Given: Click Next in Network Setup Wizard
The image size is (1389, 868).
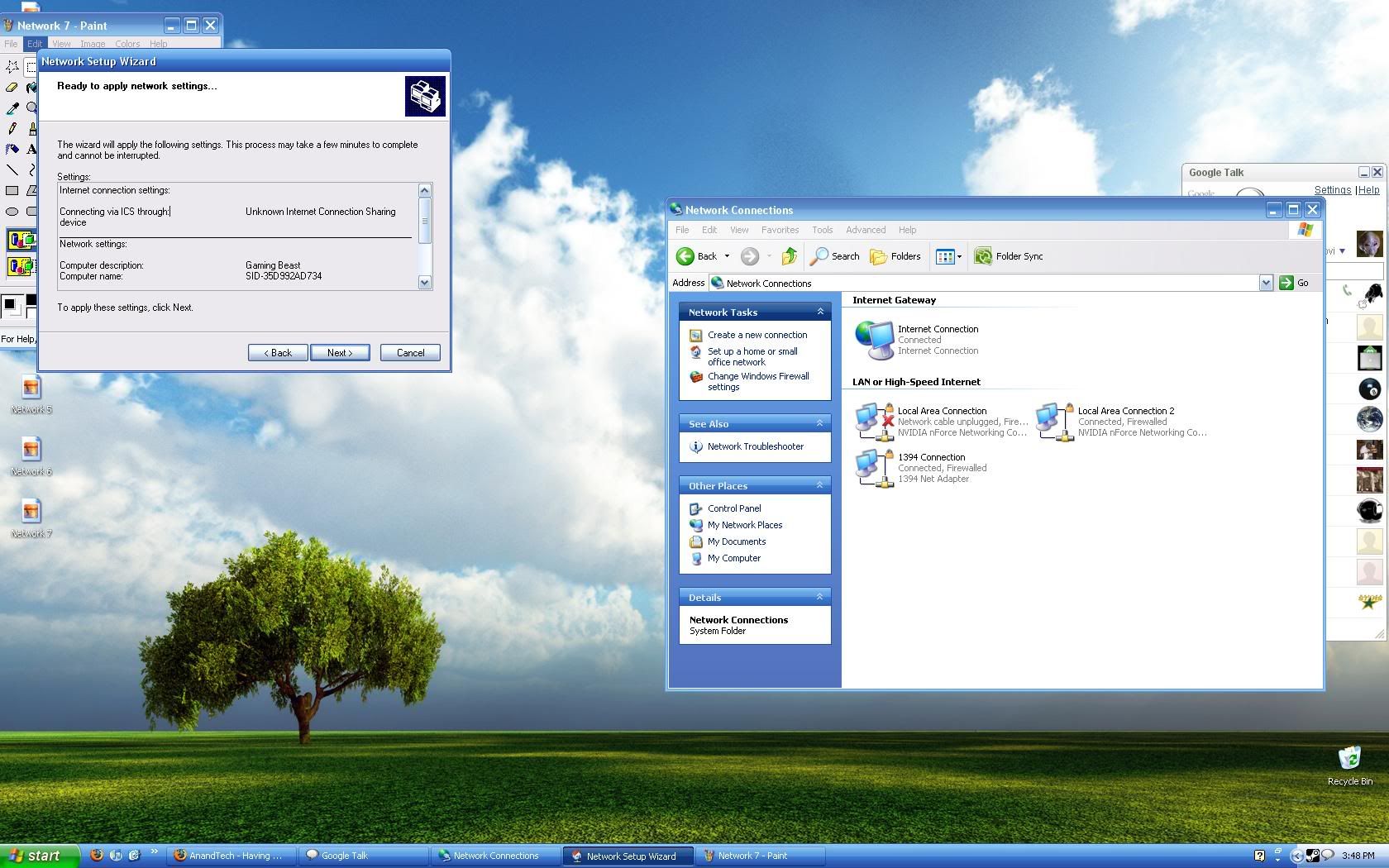Looking at the screenshot, I should pyautogui.click(x=340, y=353).
